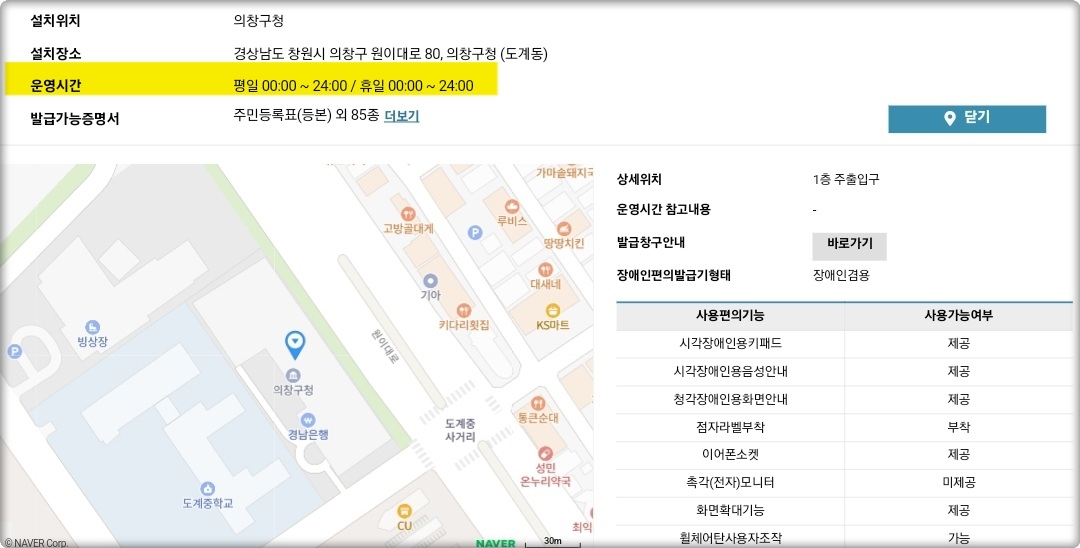Click the 키다리횟집 restaurant icon

click(464, 310)
